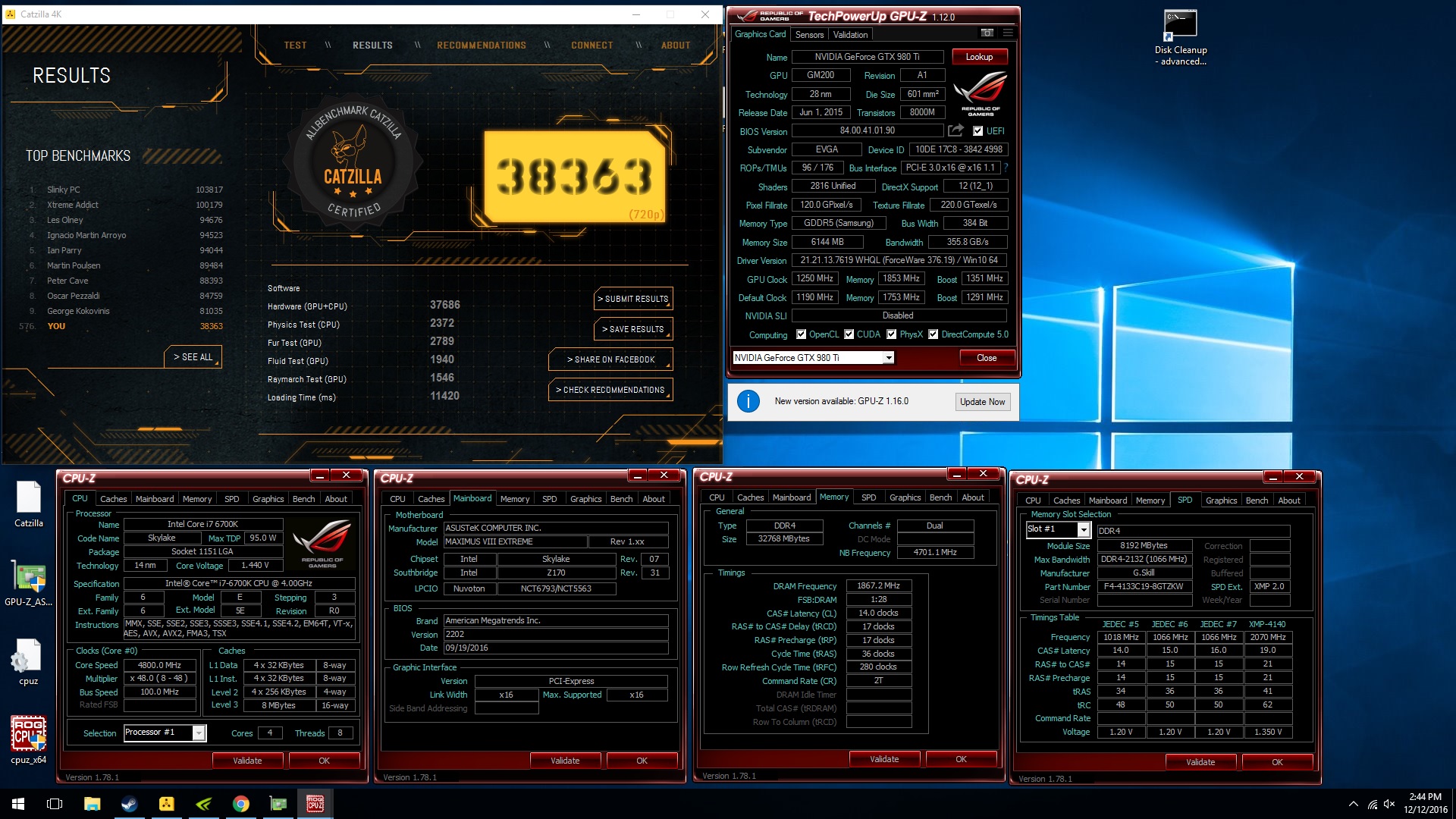Click SHARE ON FACEBOOK in Catzilla
The image size is (1456, 819).
point(610,359)
